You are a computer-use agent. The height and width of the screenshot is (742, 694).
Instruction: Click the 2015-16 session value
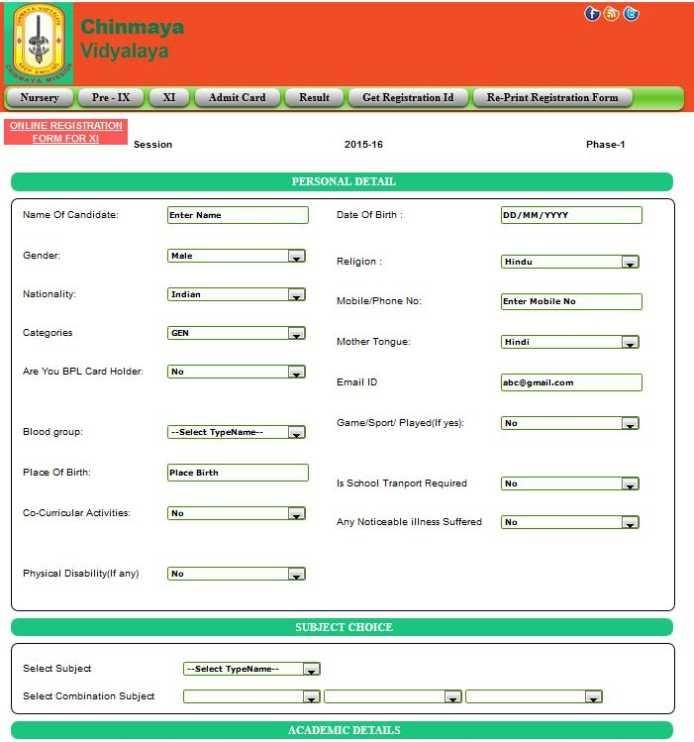tap(363, 145)
